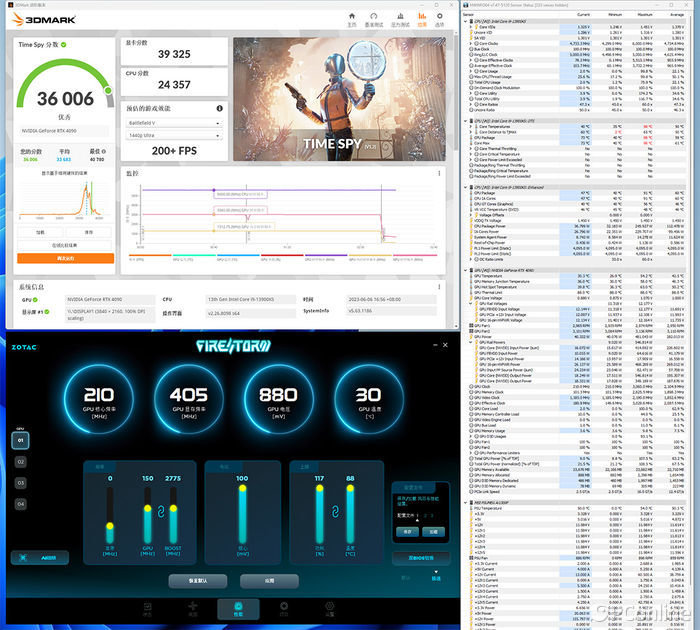
Task: Click the orange run again button
Action: (x=66, y=258)
